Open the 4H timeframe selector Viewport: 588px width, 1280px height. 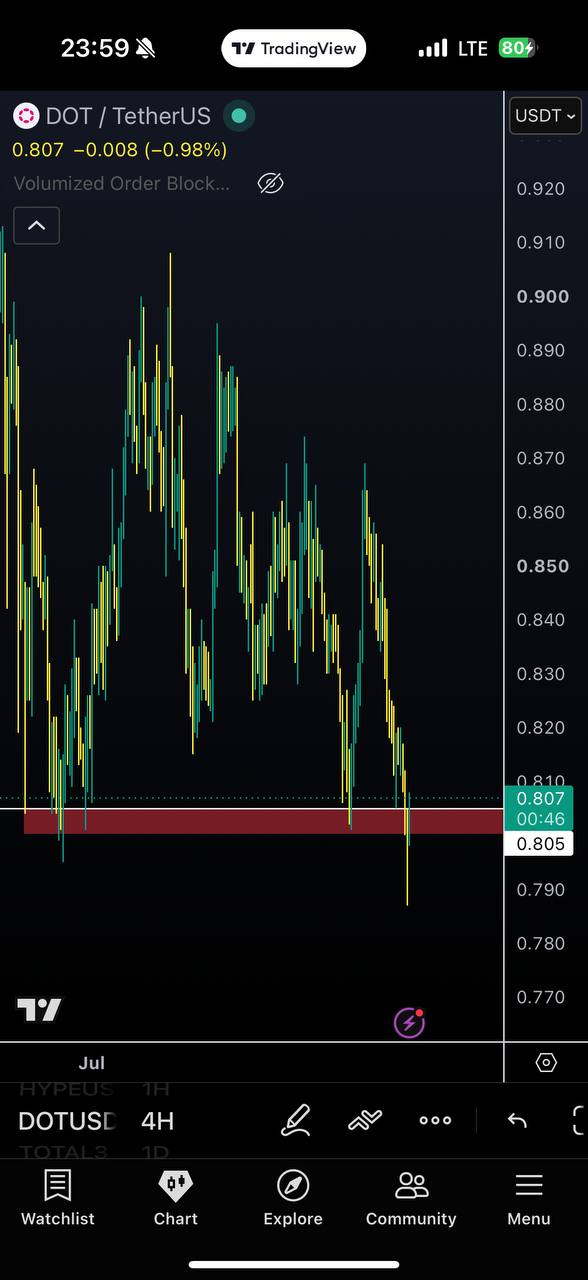157,1120
